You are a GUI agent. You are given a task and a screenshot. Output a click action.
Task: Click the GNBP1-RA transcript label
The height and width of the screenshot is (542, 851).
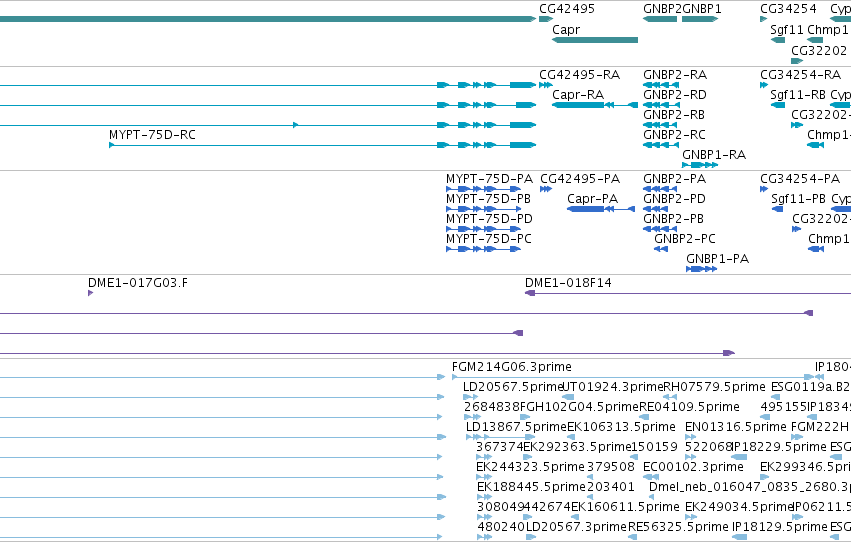point(714,155)
